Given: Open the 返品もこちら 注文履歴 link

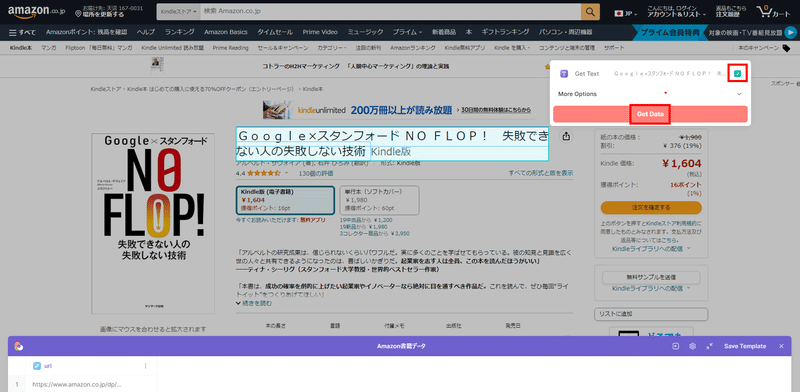Looking at the screenshot, I should pos(731,11).
